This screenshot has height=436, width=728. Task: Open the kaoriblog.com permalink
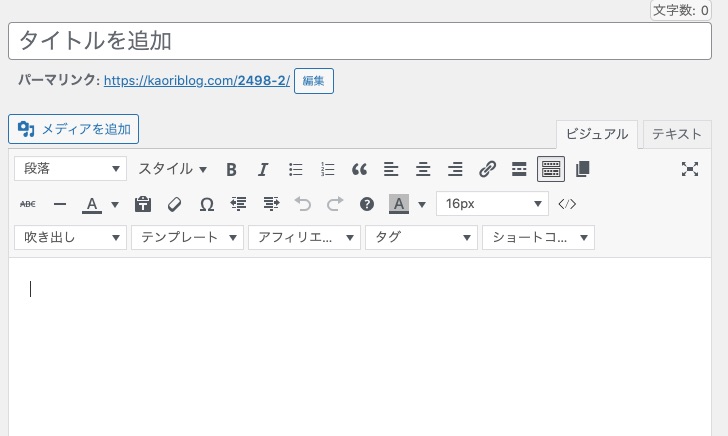197,80
